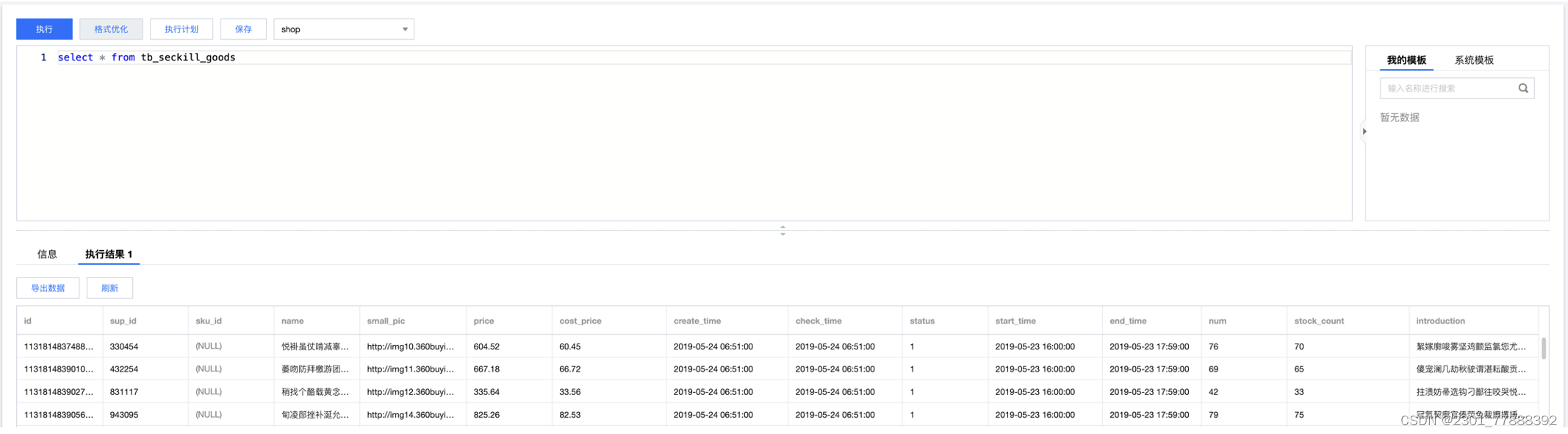Click num cell 42
This screenshot has height=434, width=1568.
1244,392
